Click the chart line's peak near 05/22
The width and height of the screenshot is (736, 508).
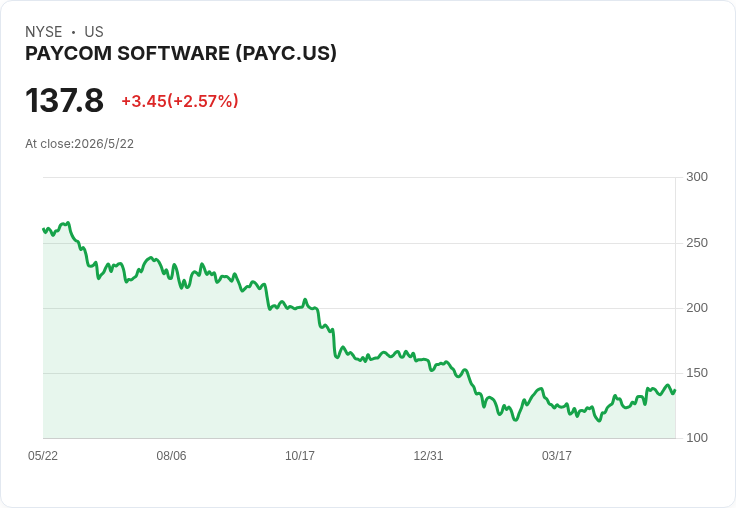68,223
